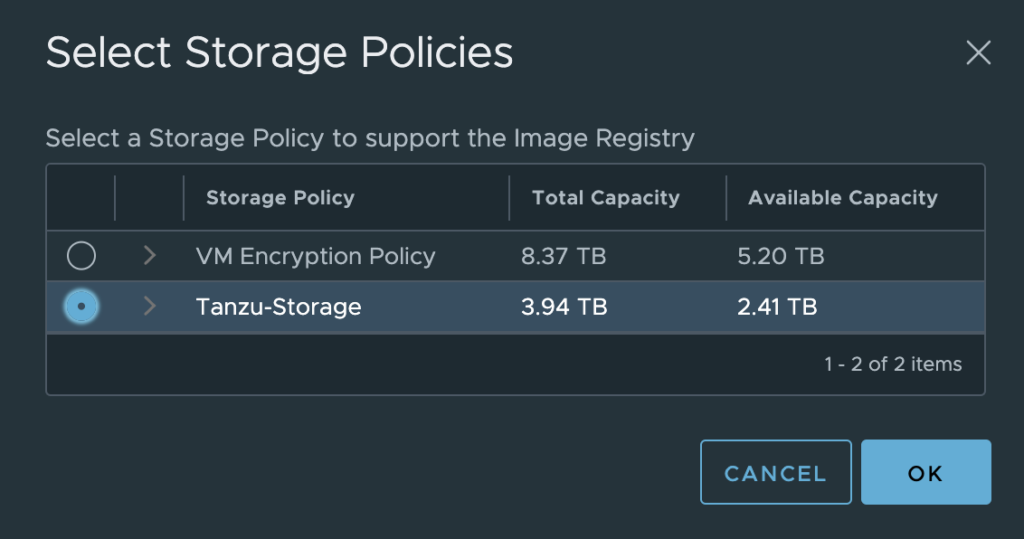
Task: Click the Available Capacity column header
Action: [842, 198]
